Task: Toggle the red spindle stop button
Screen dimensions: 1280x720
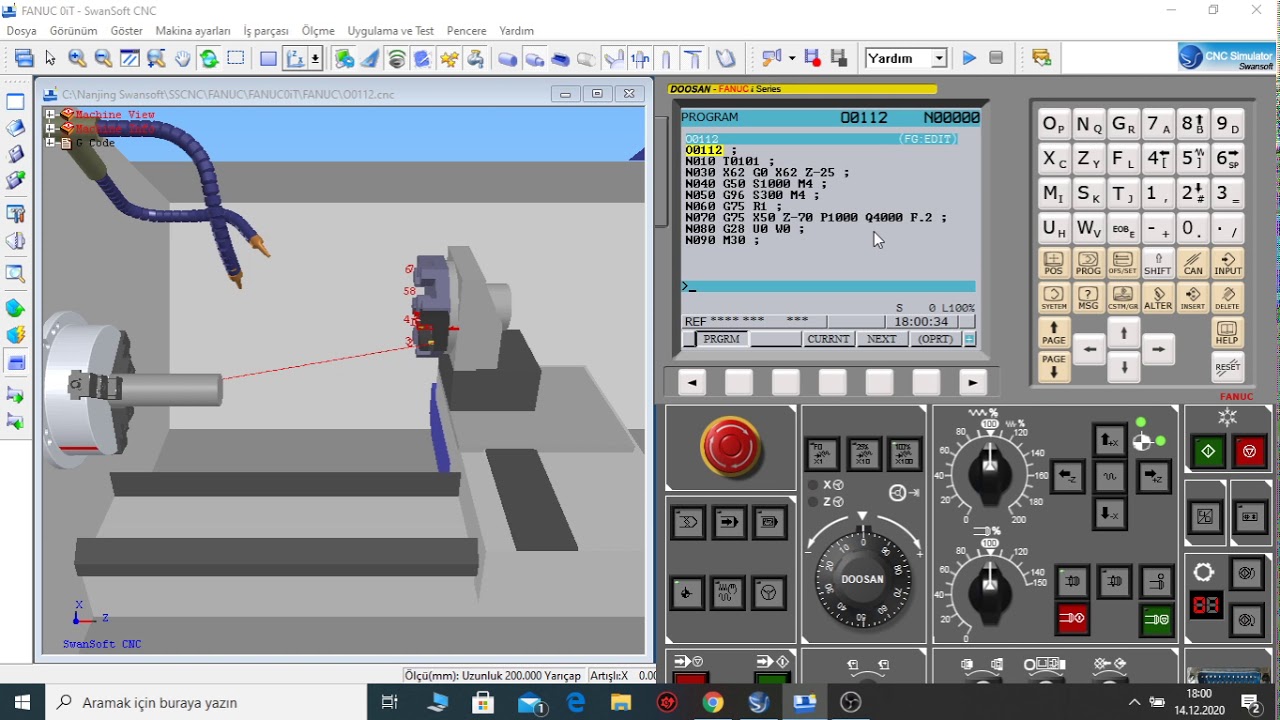Action: click(1073, 619)
